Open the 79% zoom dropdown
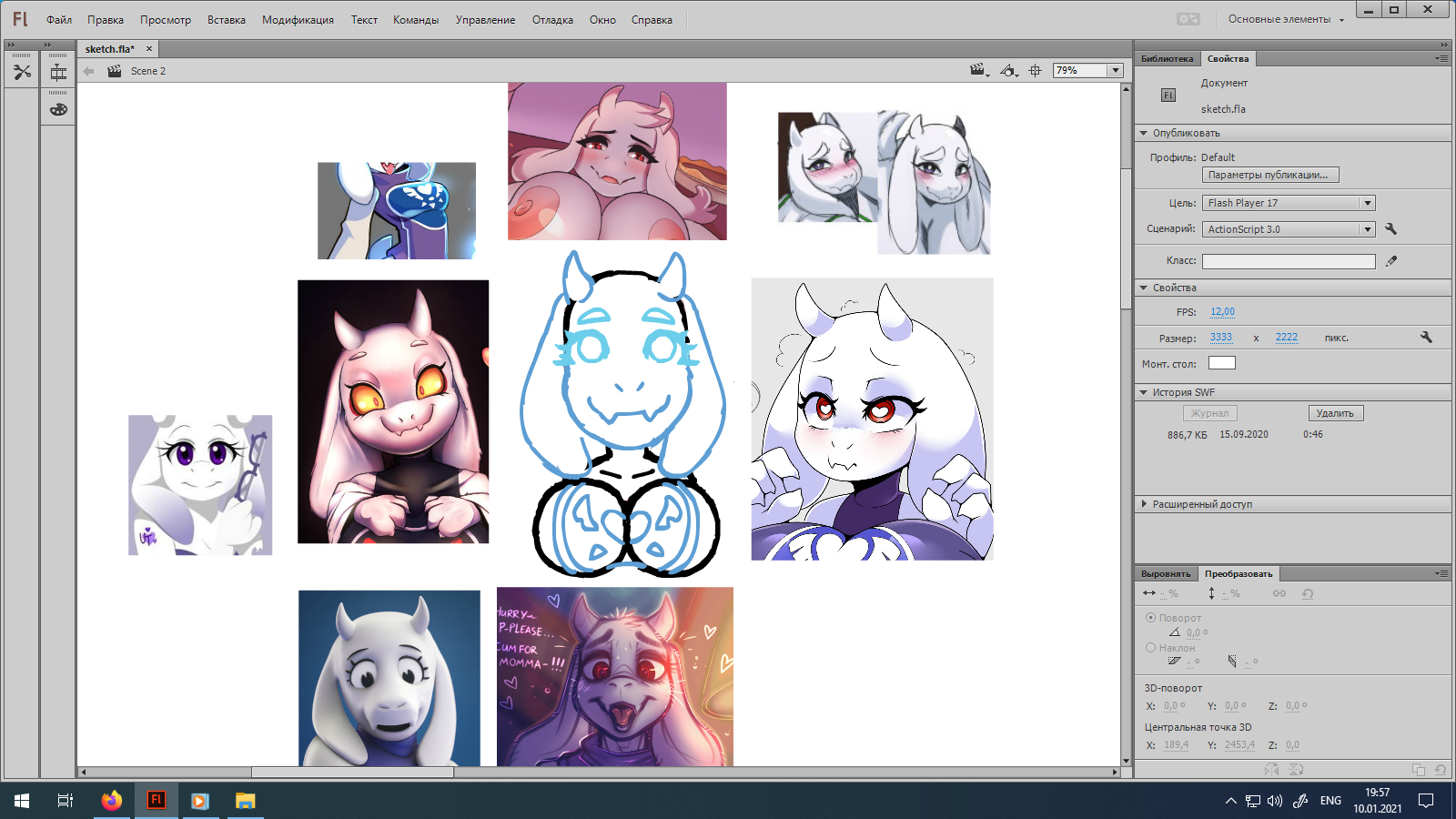Viewport: 1456px width, 819px height. click(x=1115, y=70)
